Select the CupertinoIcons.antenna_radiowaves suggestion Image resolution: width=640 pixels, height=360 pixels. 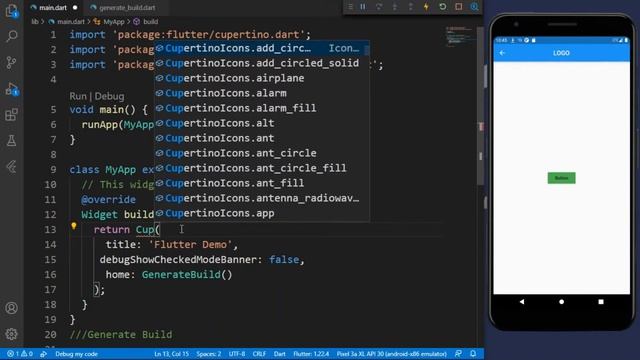262,198
